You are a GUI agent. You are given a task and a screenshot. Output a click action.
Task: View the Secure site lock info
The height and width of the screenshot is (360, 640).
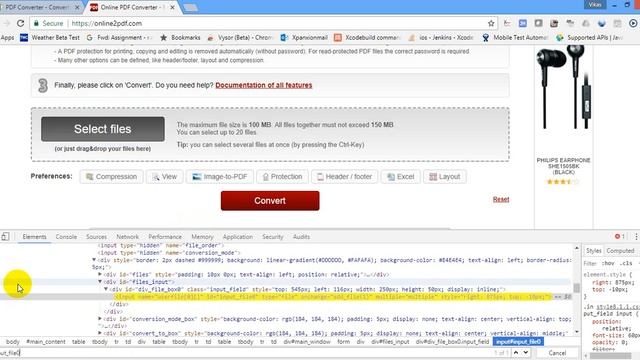click(x=48, y=24)
